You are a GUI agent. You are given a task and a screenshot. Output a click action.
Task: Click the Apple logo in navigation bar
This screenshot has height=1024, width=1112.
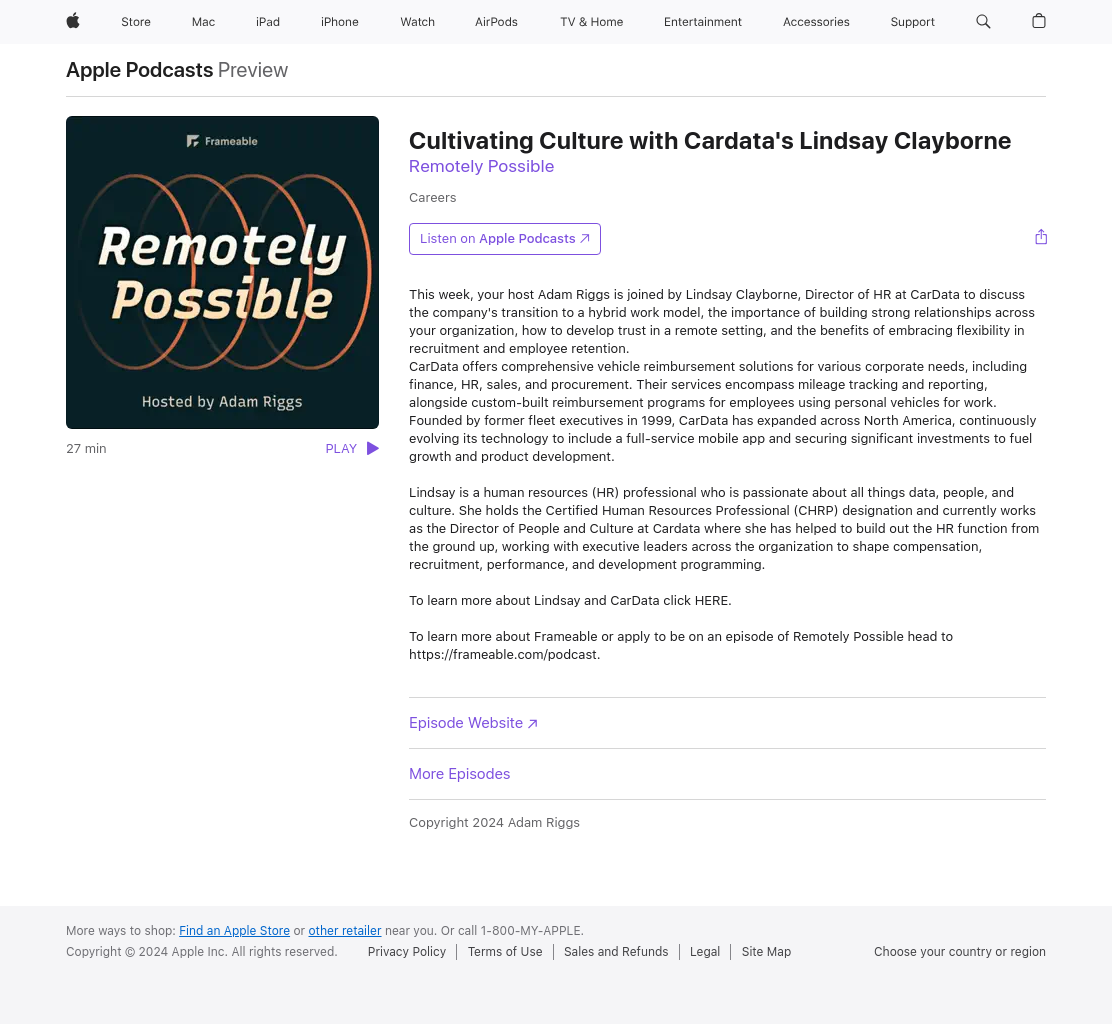(x=73, y=21)
